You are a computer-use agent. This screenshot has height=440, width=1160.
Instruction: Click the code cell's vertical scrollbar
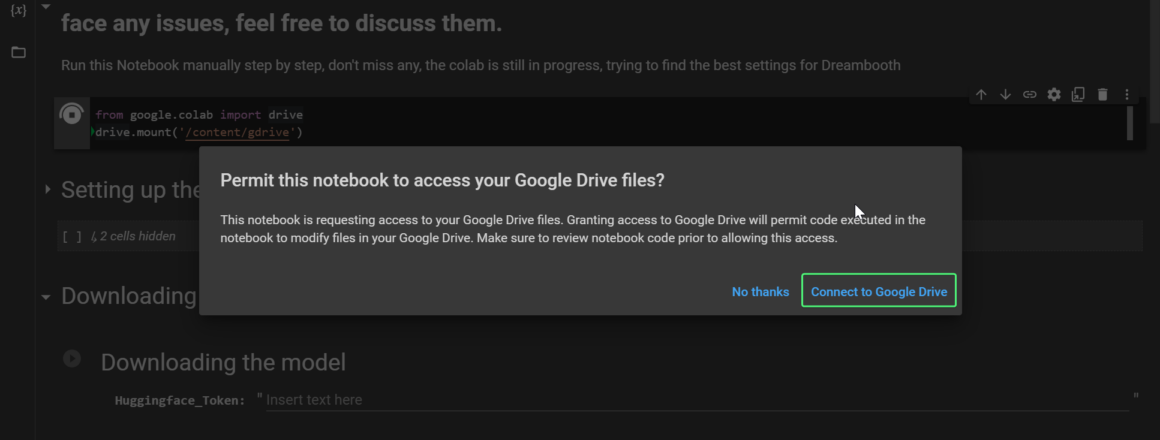tap(1130, 122)
